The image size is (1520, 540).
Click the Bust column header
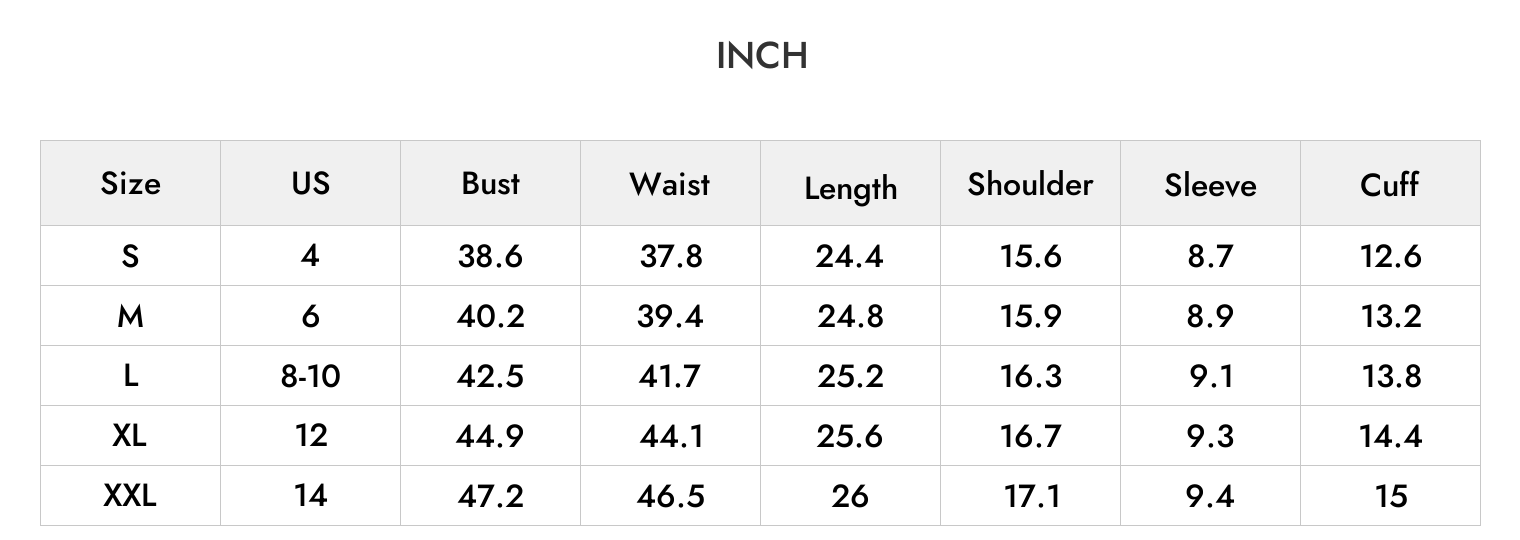coord(490,183)
